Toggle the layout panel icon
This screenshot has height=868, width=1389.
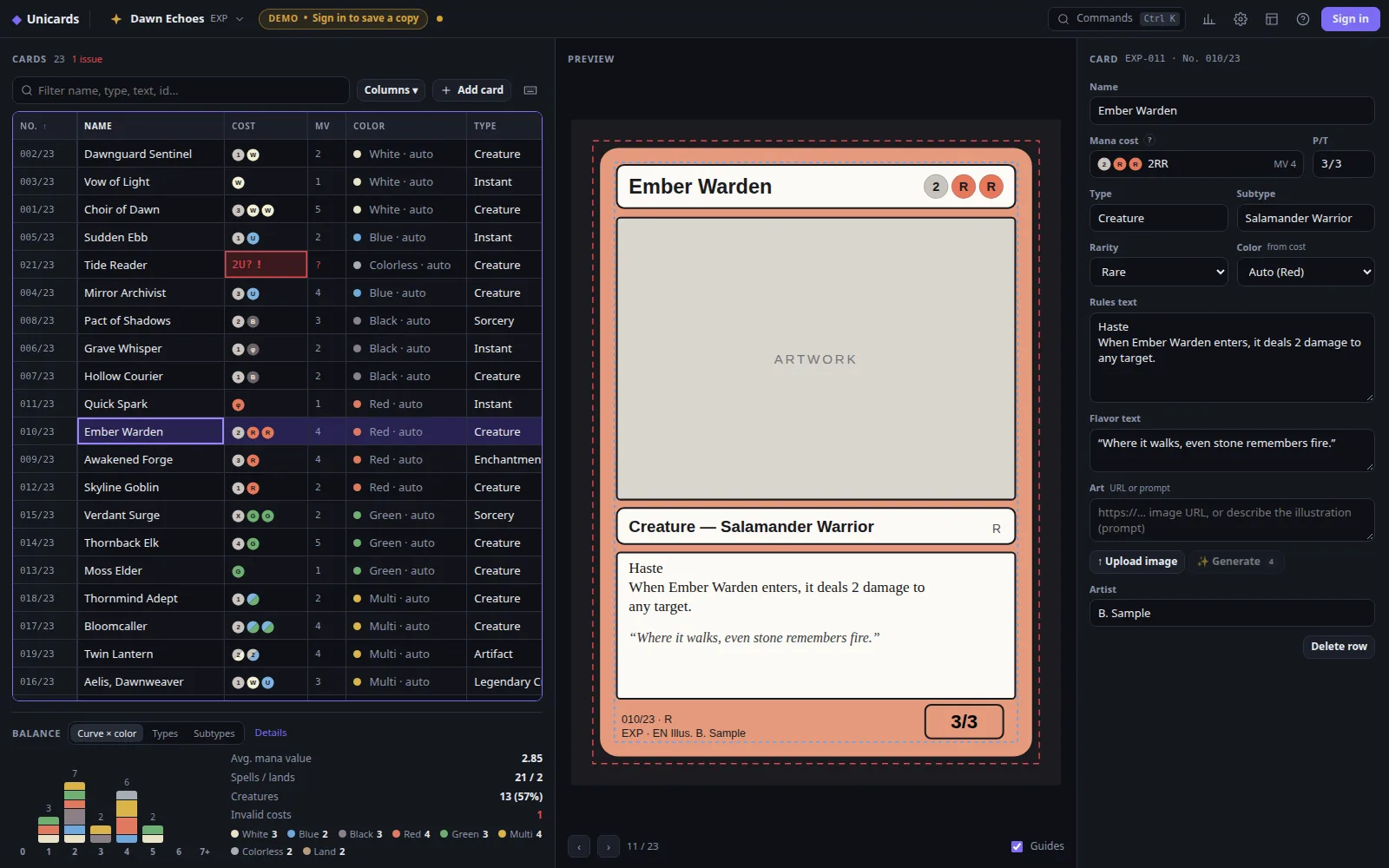[1272, 19]
